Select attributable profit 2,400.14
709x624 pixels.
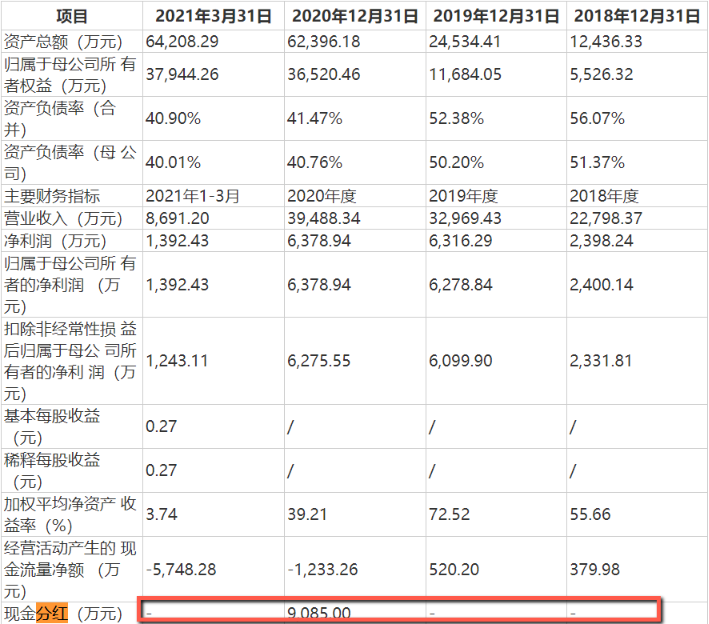[601, 285]
